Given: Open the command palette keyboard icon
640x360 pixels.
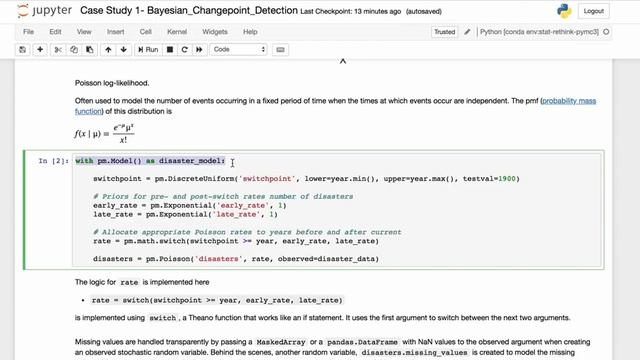Looking at the screenshot, I should coord(280,50).
